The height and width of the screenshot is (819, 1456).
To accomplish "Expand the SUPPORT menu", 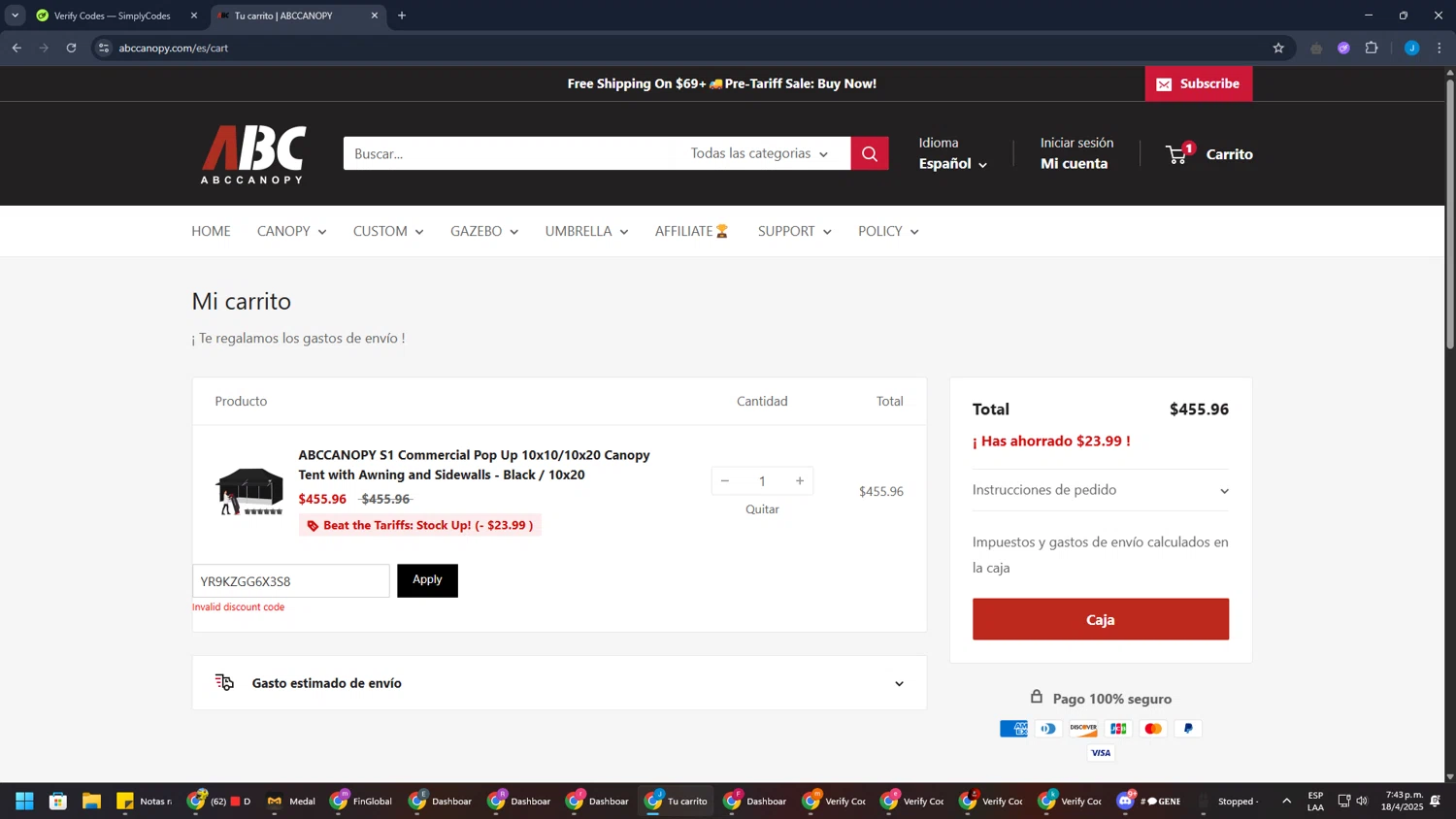I will point(794,231).
